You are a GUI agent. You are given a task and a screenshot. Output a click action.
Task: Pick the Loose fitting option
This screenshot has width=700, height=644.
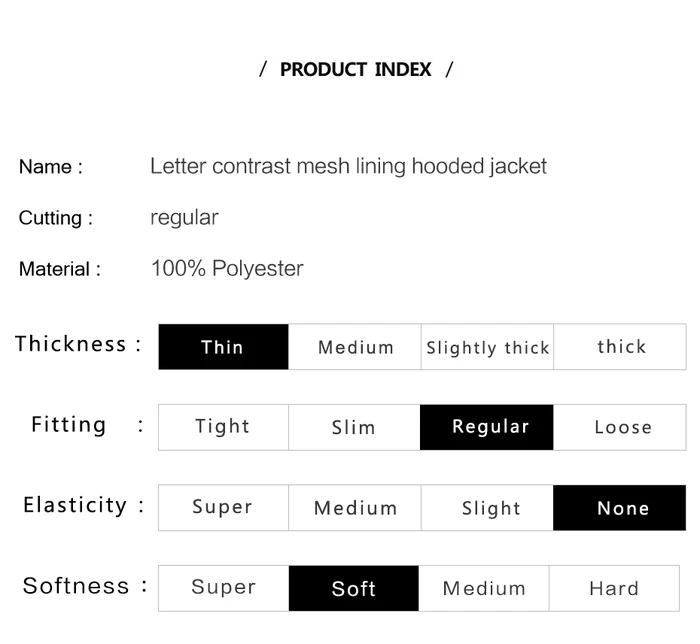tap(620, 427)
